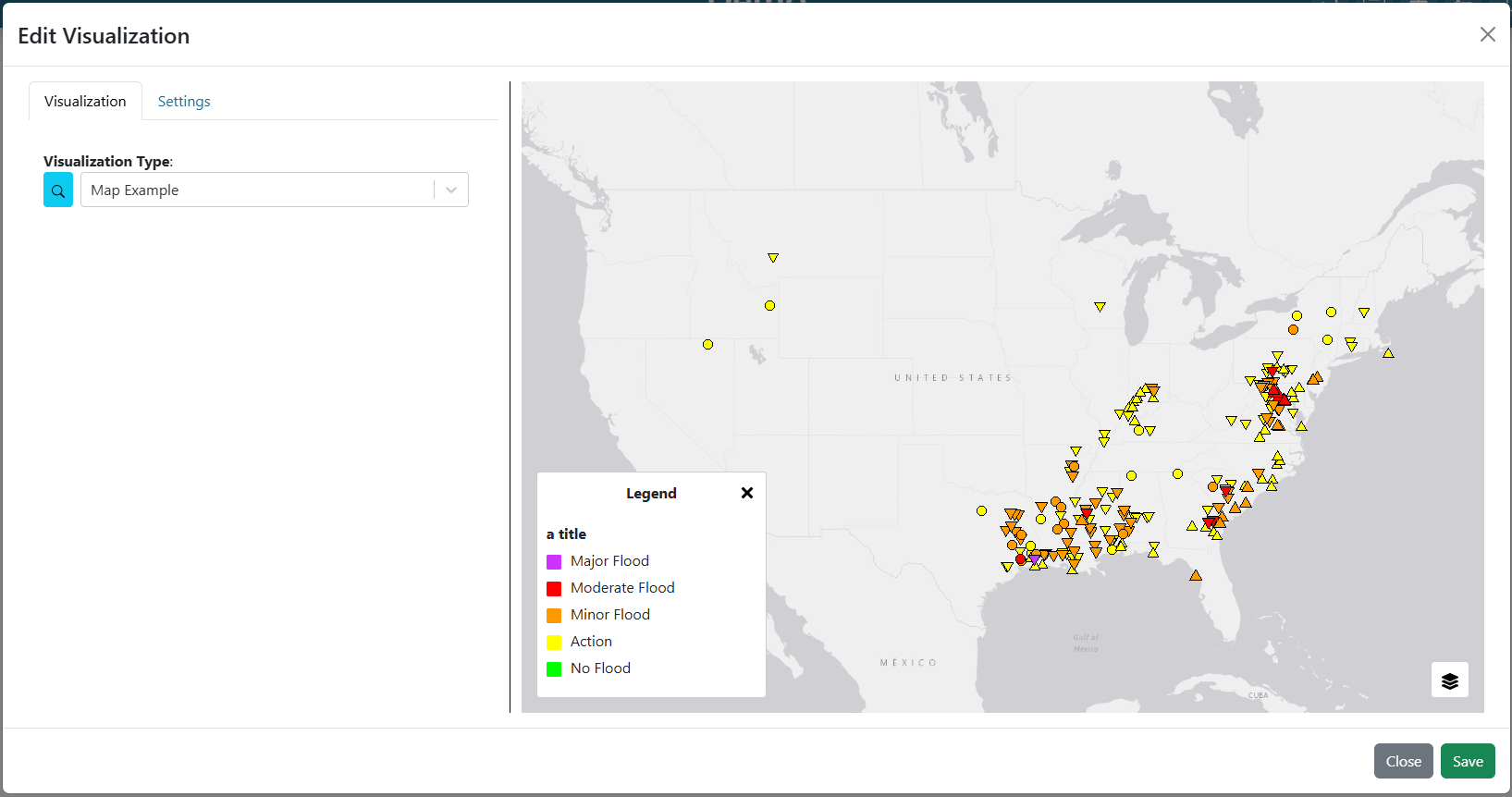Click the 'Legend' panel title
The image size is (1512, 797).
click(651, 494)
